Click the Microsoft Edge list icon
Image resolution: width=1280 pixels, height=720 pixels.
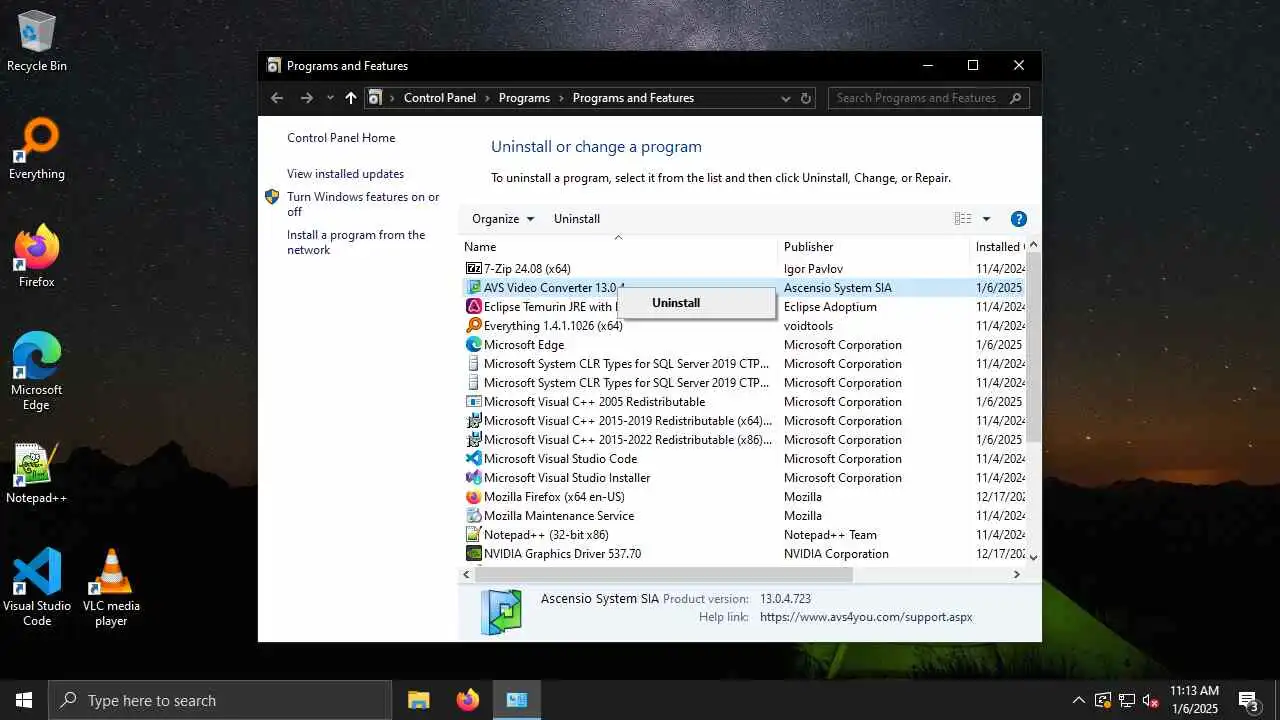click(x=474, y=344)
